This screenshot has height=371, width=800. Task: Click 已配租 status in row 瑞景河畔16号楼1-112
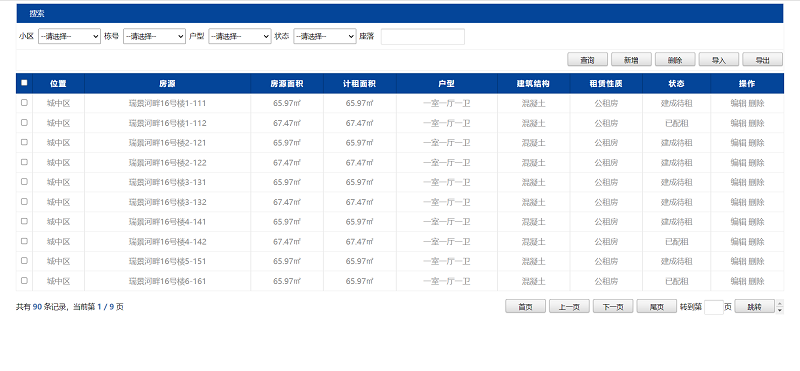pyautogui.click(x=677, y=123)
